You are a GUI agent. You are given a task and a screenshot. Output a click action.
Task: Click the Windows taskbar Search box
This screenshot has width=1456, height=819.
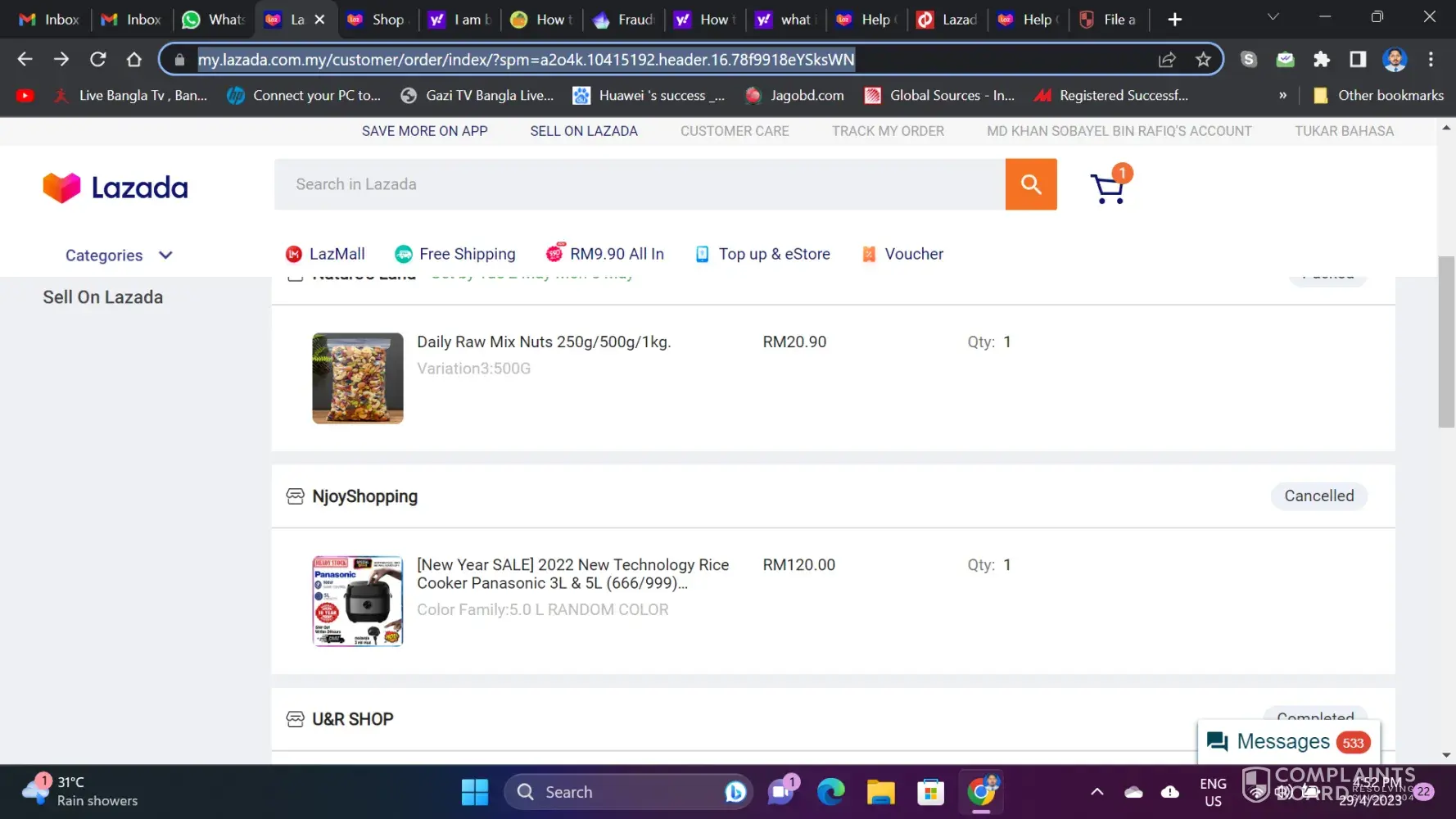[x=628, y=792]
